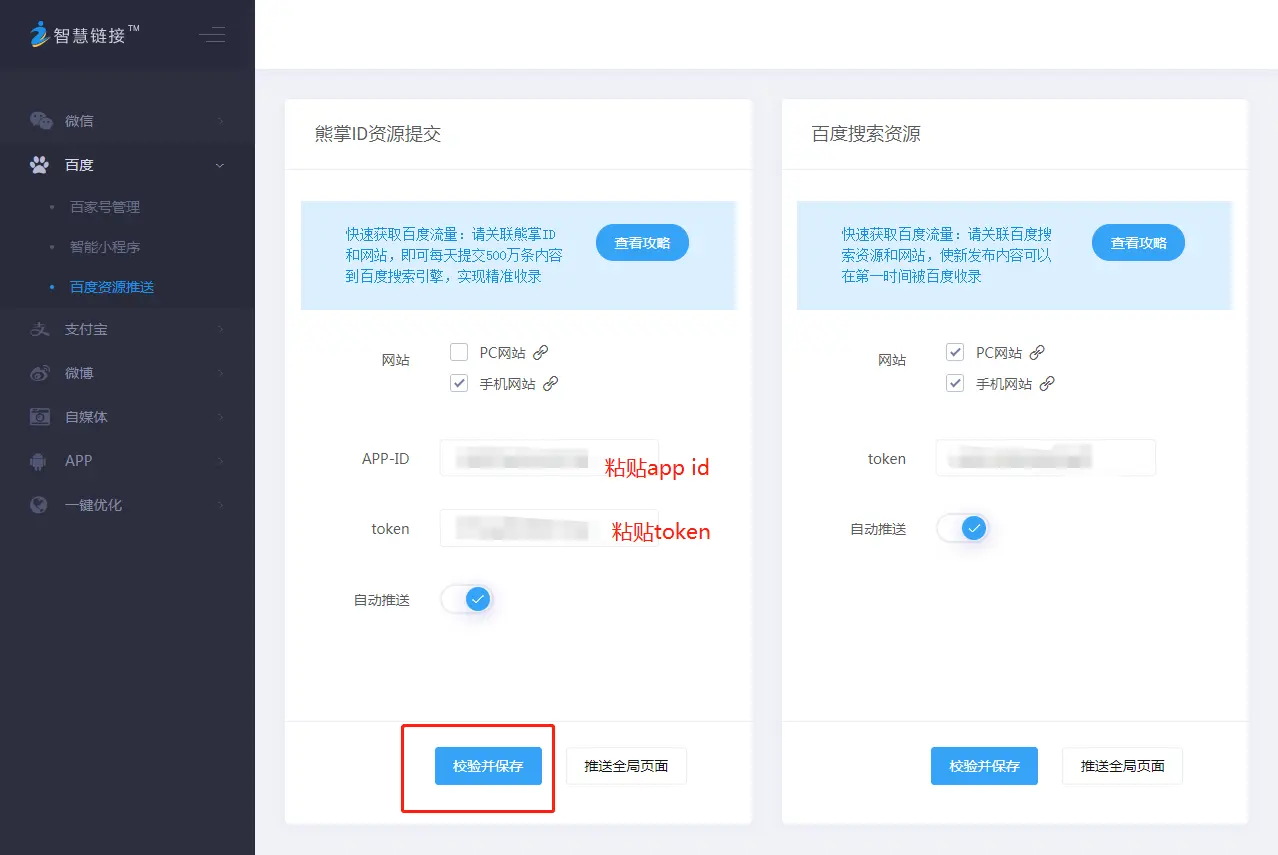Click the 一键优化 globe icon

point(40,505)
